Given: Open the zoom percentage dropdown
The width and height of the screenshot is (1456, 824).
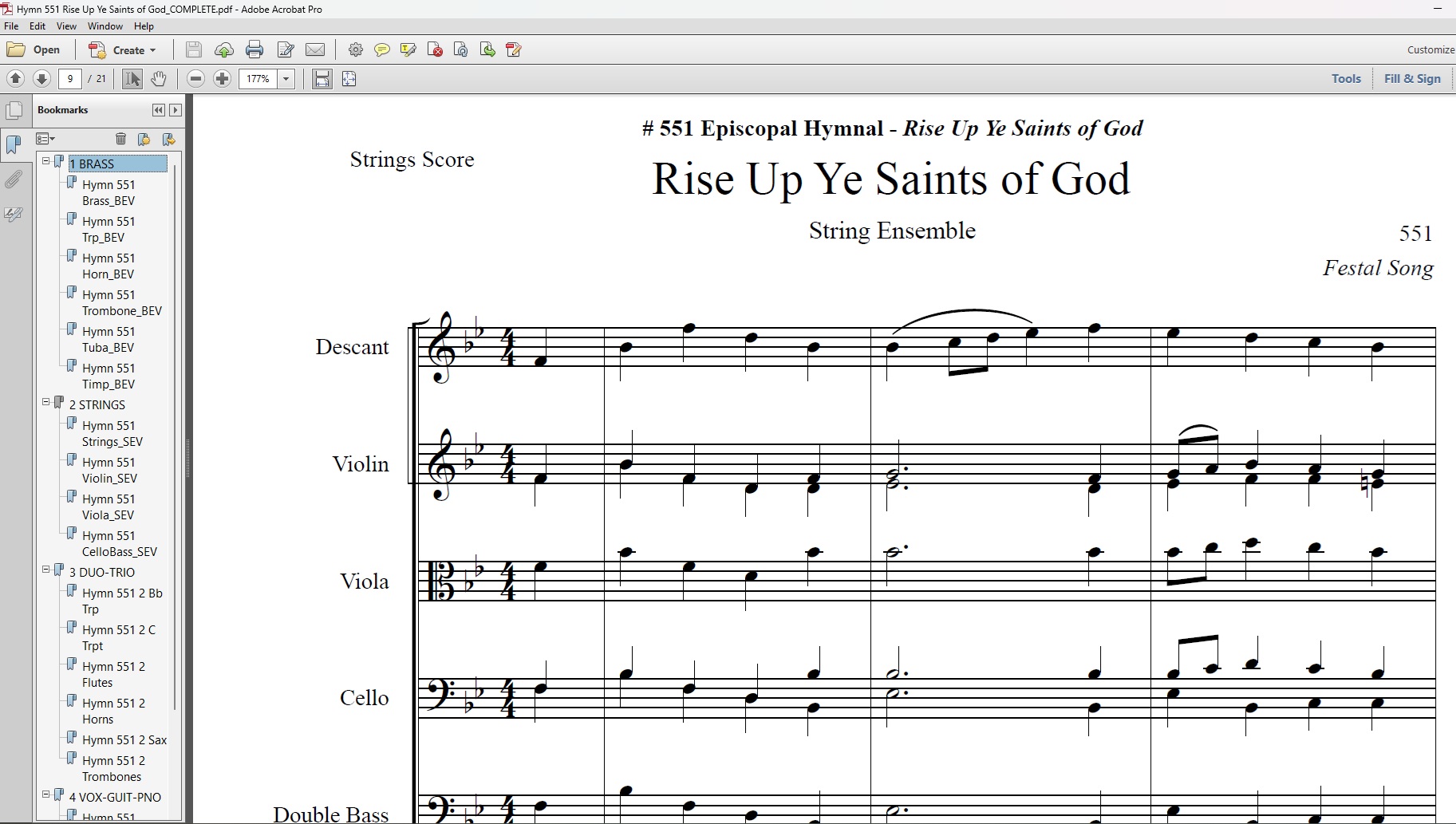Looking at the screenshot, I should 286,79.
